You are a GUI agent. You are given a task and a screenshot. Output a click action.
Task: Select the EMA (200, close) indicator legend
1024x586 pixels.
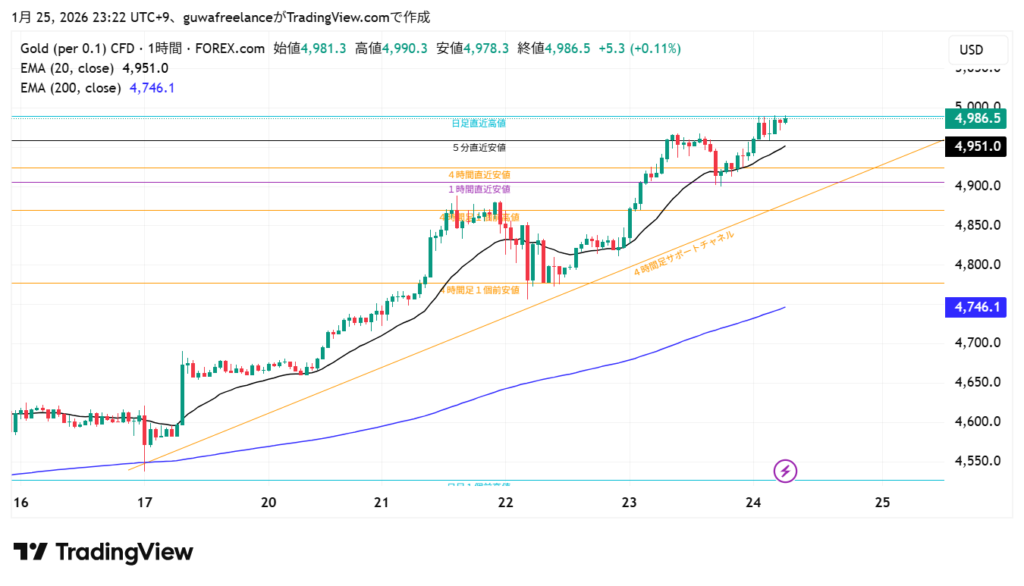pyautogui.click(x=98, y=88)
